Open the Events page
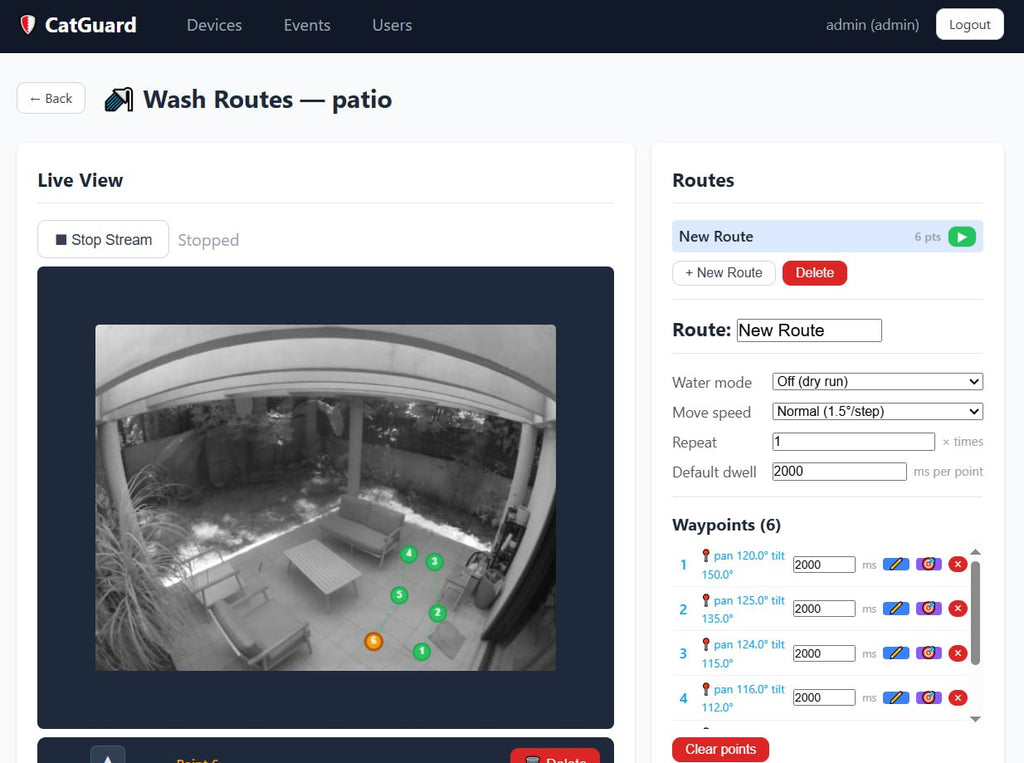Image resolution: width=1024 pixels, height=763 pixels. coord(307,25)
